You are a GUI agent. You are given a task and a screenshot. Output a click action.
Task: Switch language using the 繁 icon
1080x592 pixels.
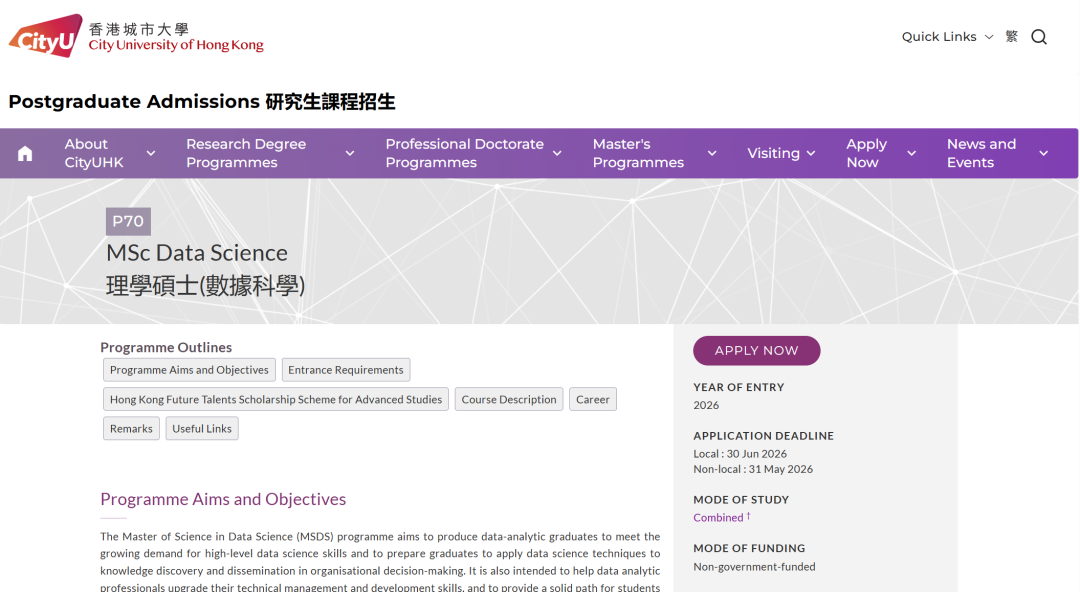pos(1011,37)
